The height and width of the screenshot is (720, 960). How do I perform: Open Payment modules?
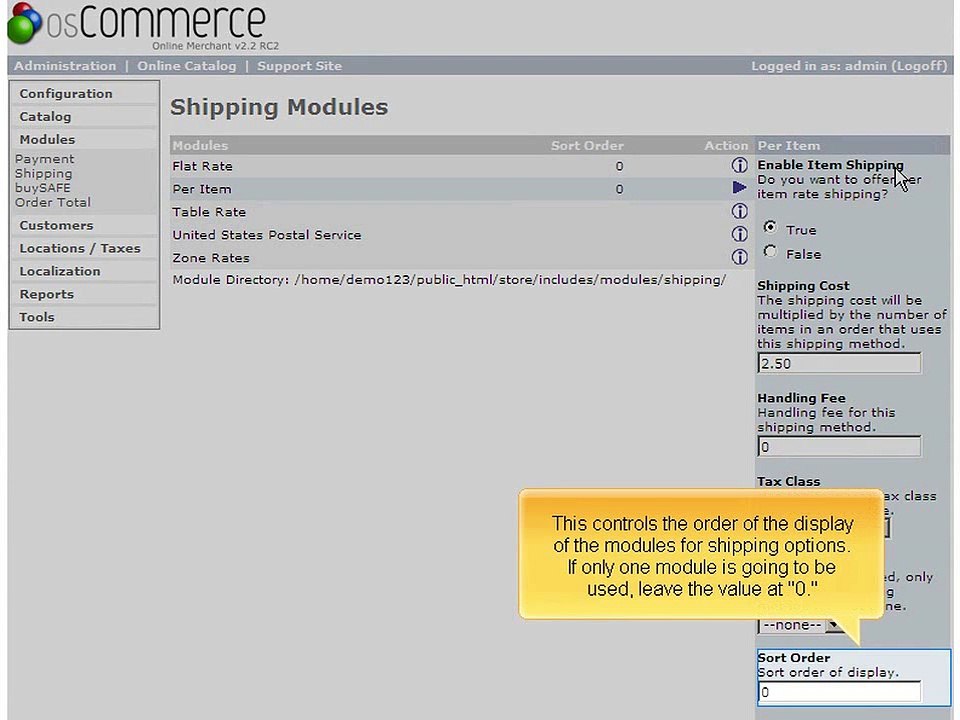pos(44,159)
